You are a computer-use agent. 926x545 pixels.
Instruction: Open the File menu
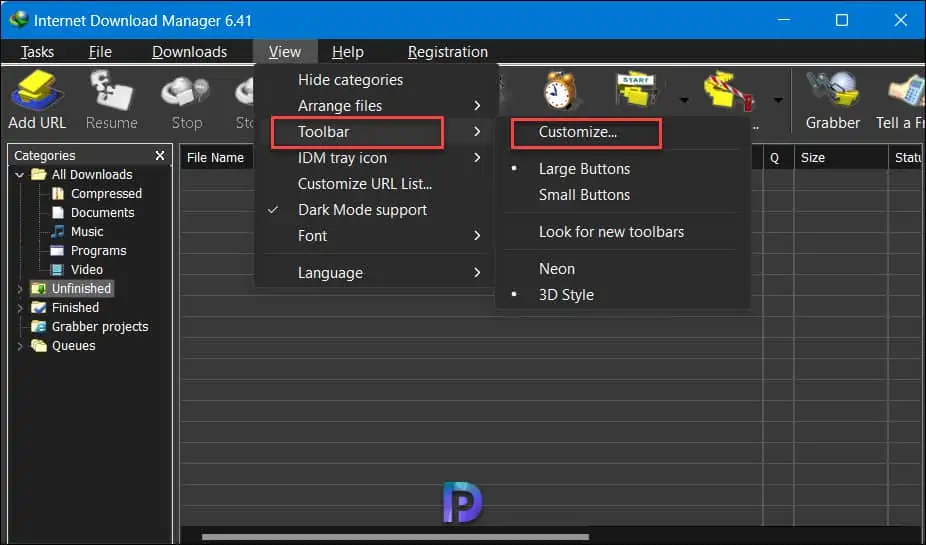(100, 52)
